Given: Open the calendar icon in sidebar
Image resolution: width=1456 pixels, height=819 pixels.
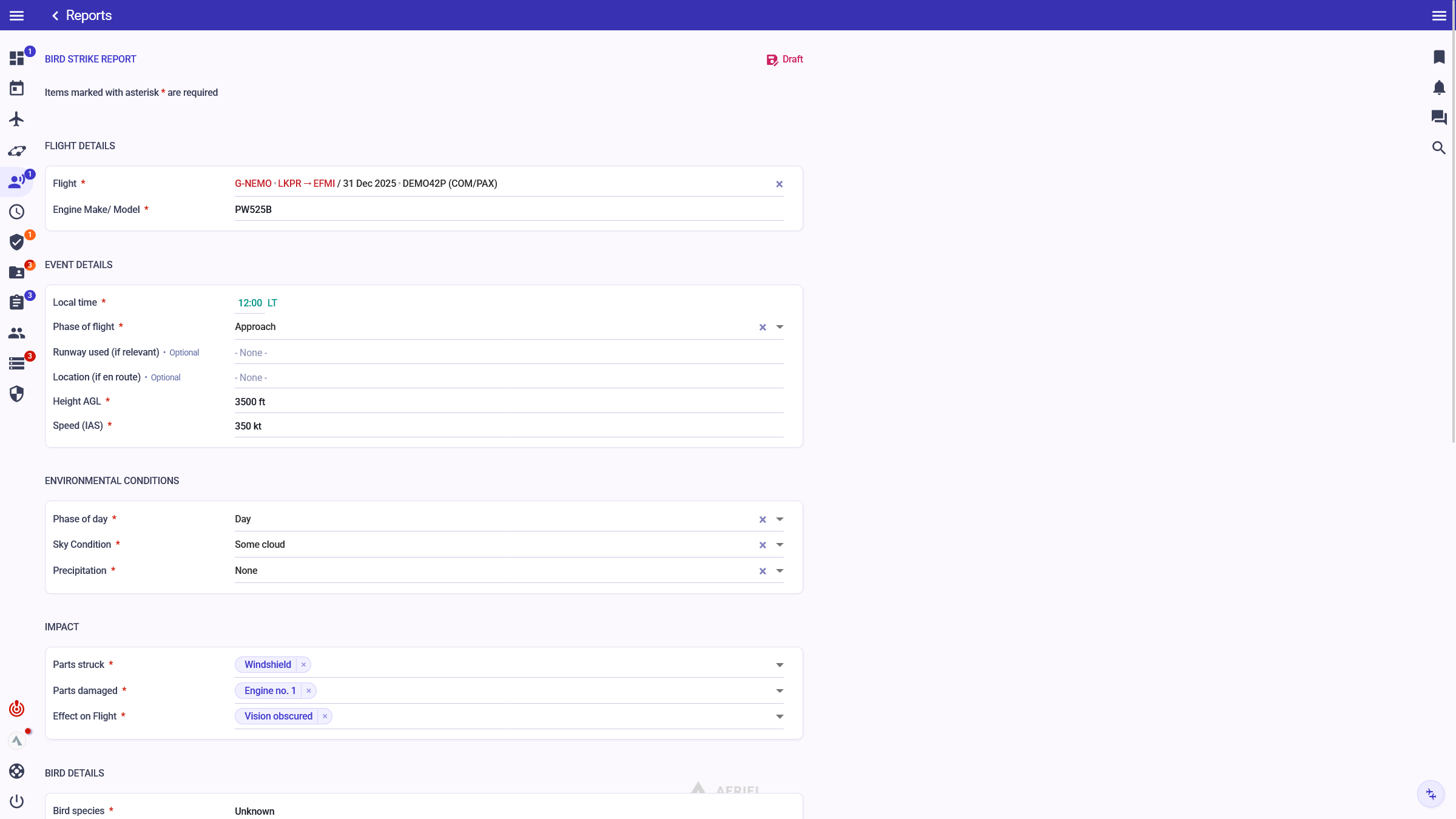Looking at the screenshot, I should (x=17, y=89).
